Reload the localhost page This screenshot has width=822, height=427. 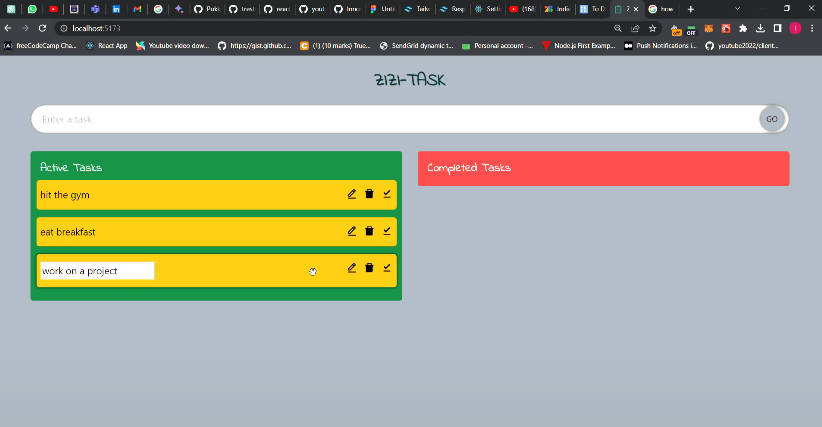(43, 28)
